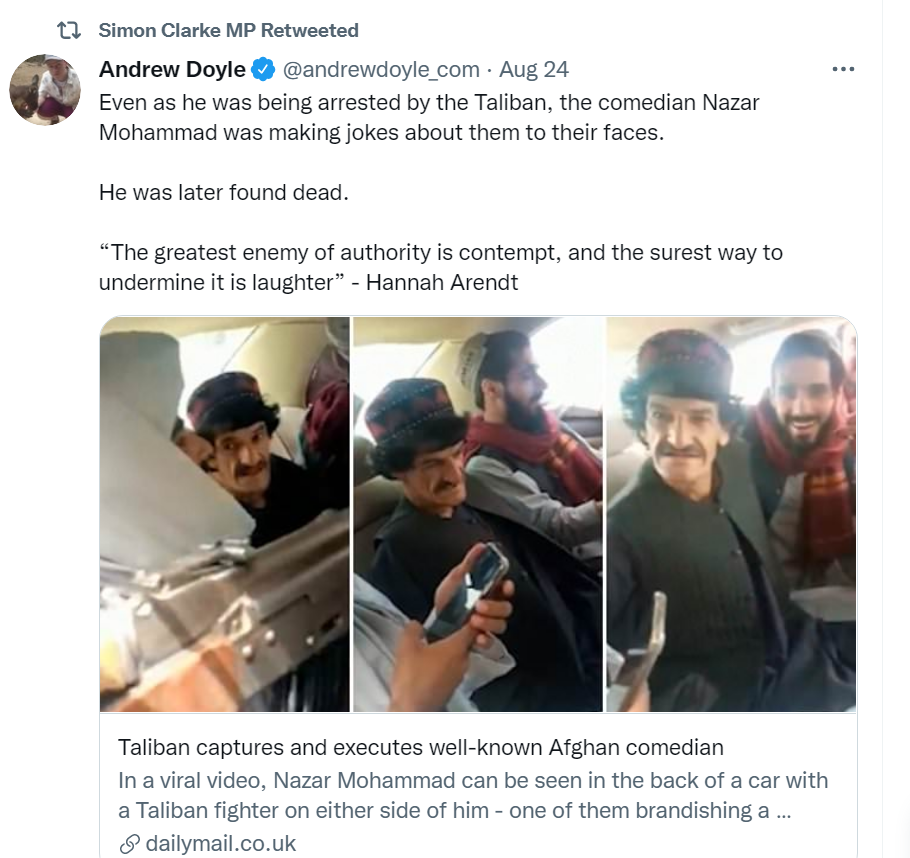Viewport: 910px width, 858px height.
Task: Open the left photo showing the rifle
Action: coord(225,514)
